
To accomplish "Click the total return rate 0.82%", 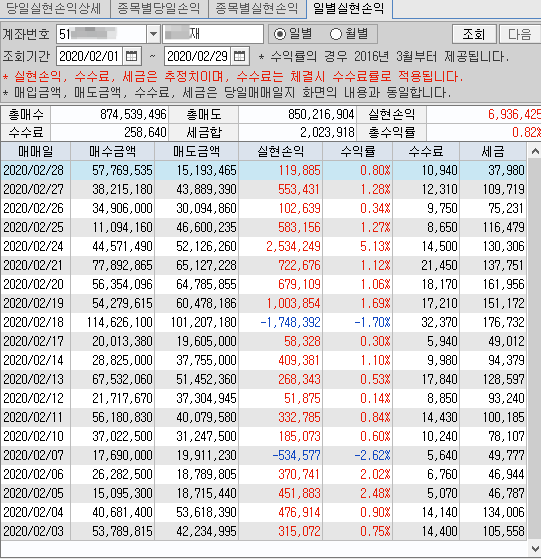I will point(526,132).
